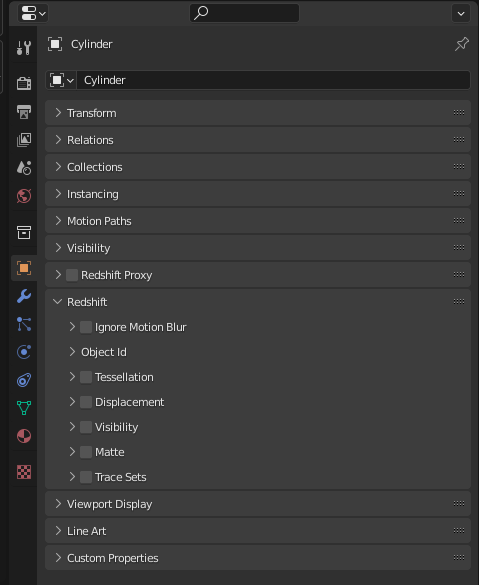The height and width of the screenshot is (585, 479).
Task: Enable the Matte checkbox
Action: click(x=86, y=452)
